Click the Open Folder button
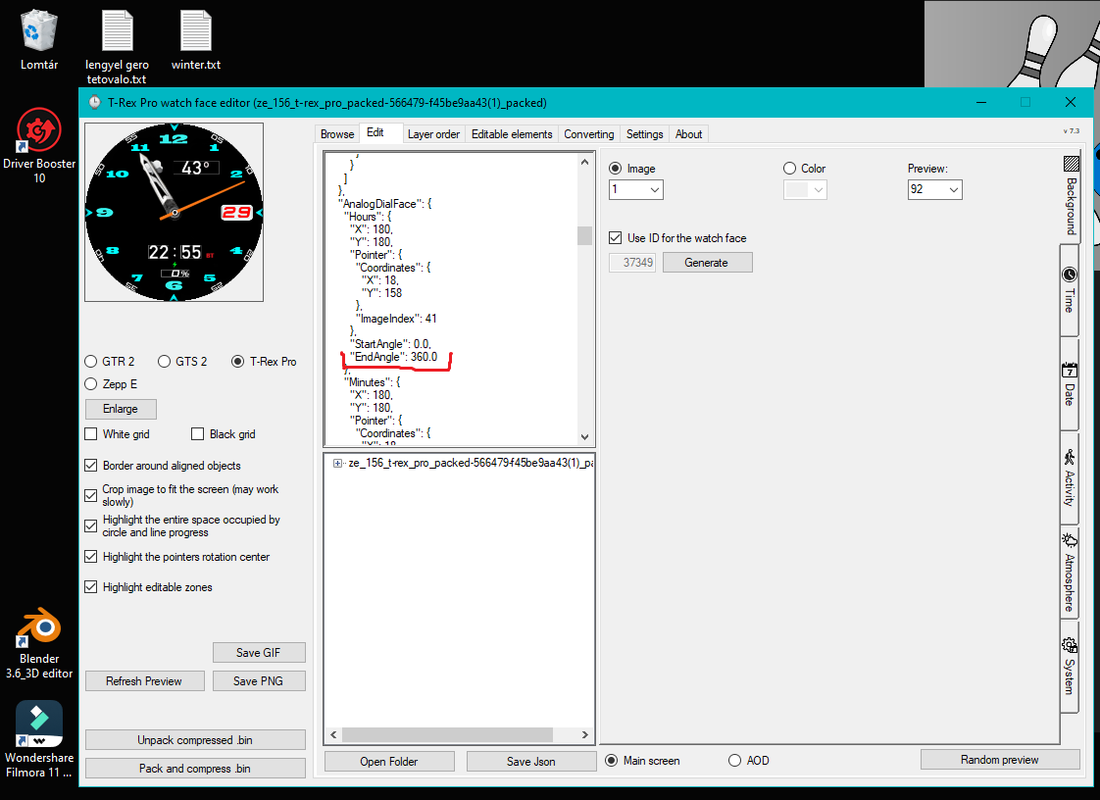 pyautogui.click(x=389, y=761)
